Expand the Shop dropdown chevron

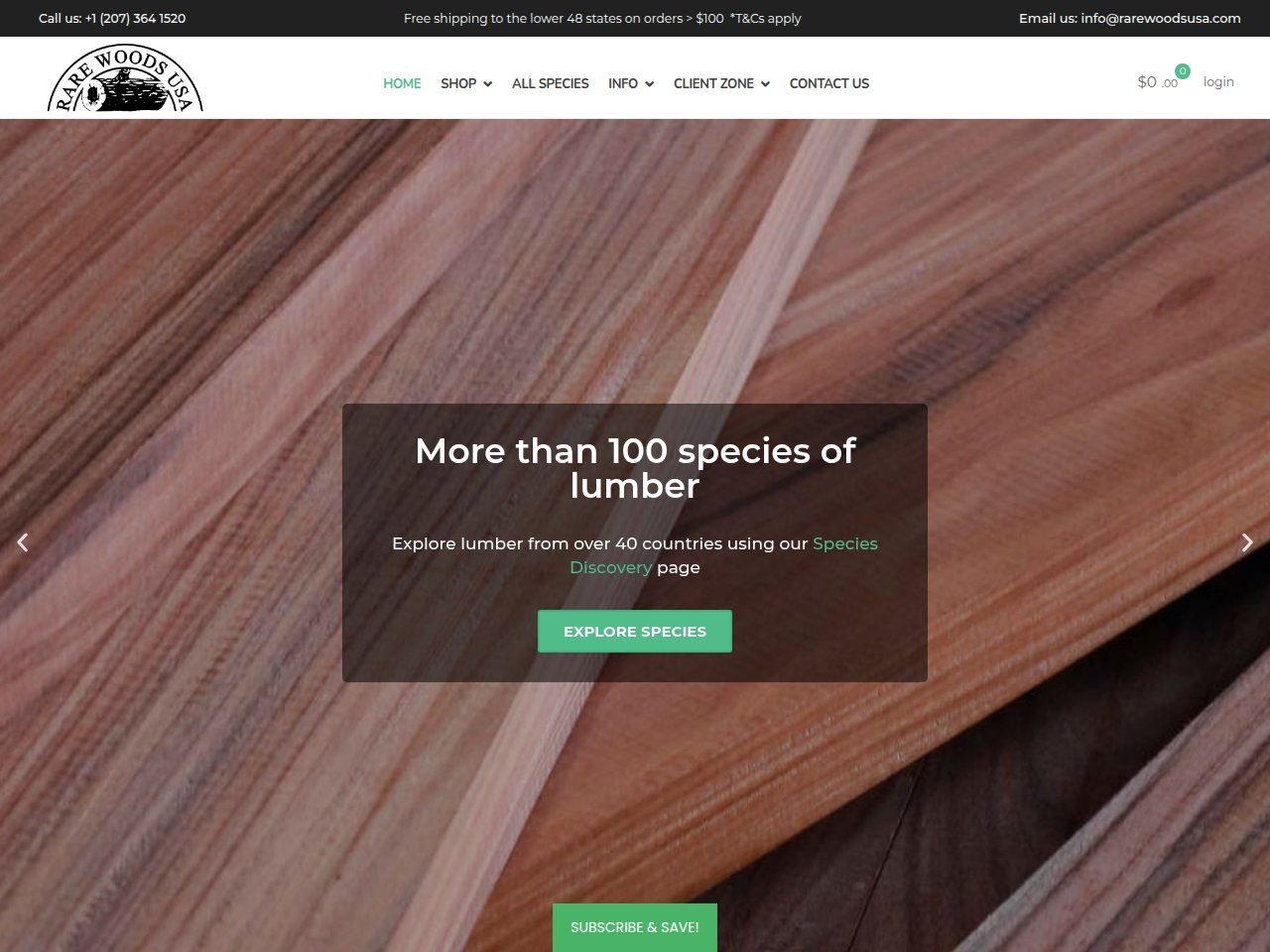(487, 84)
